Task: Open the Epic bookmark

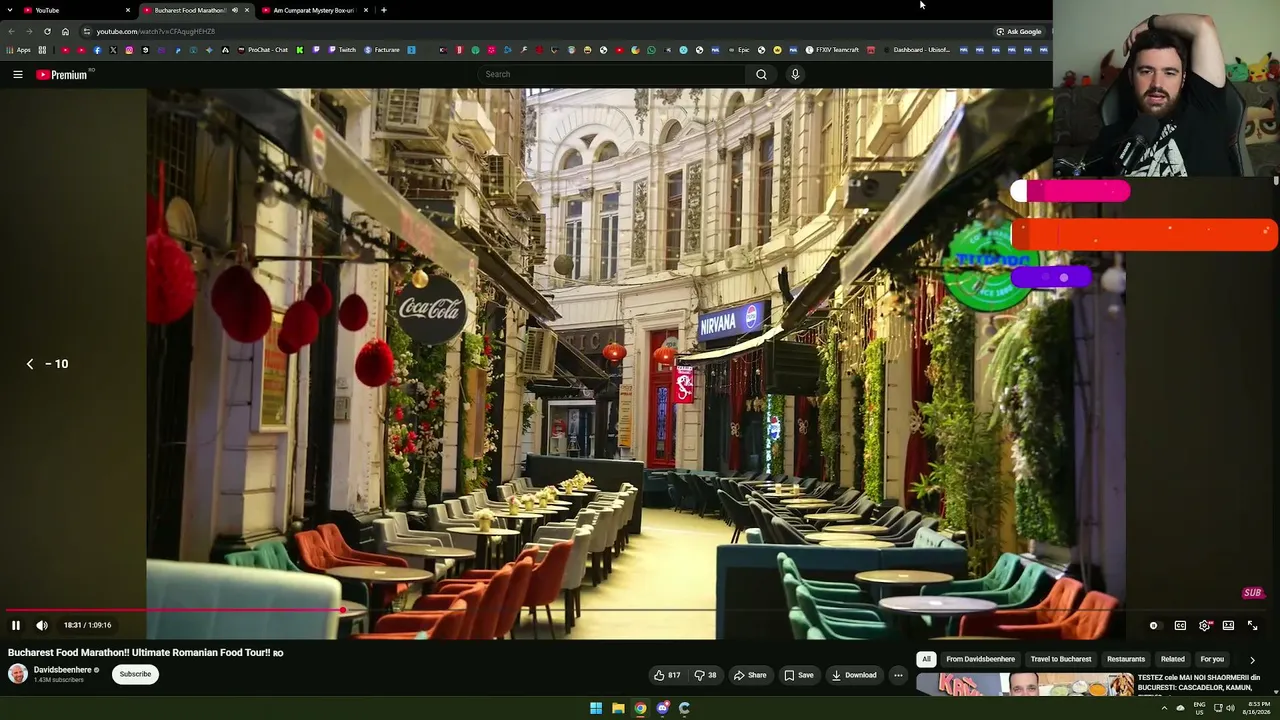Action: point(738,50)
